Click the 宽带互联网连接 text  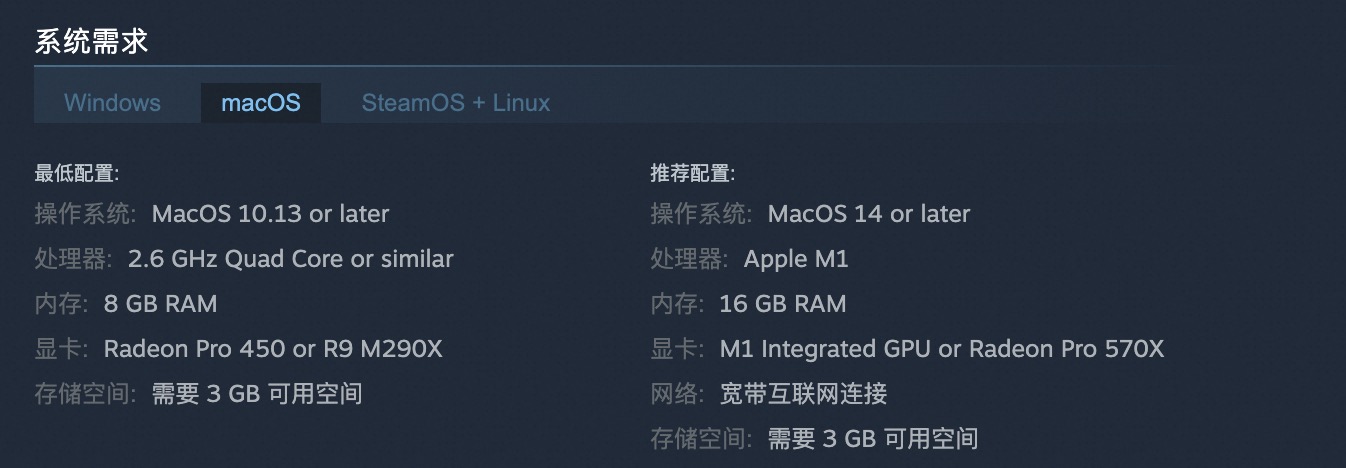pos(804,394)
